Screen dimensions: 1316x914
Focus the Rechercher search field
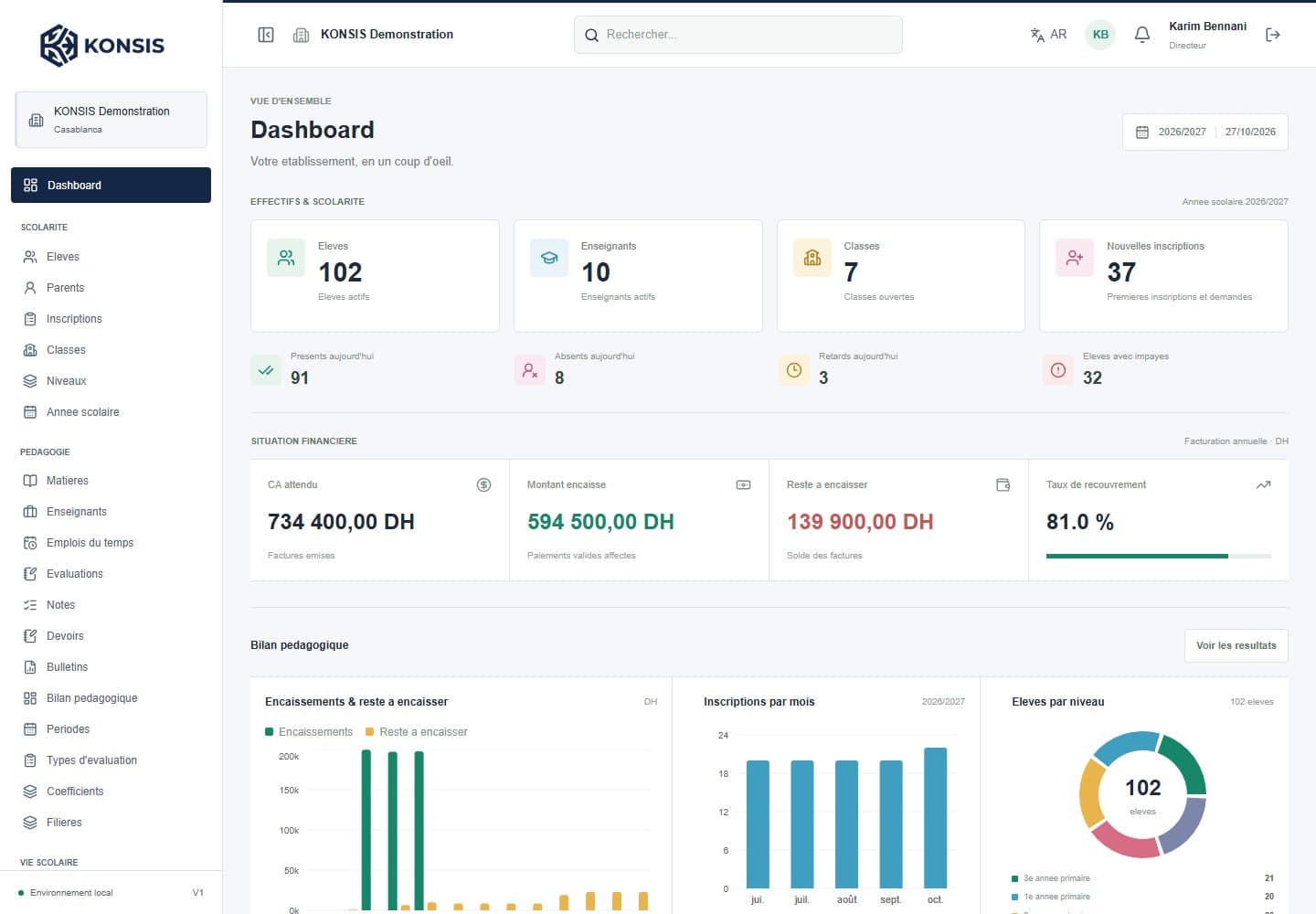(x=738, y=35)
